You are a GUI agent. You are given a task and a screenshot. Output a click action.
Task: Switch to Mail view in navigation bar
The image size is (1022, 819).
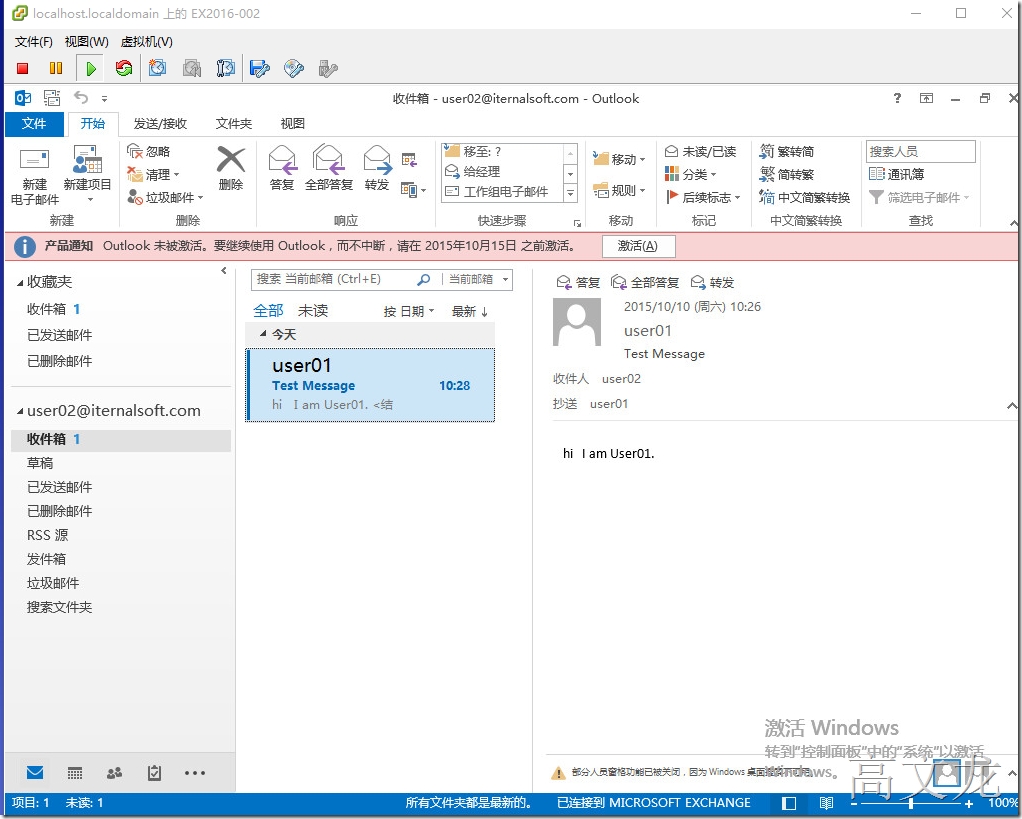click(x=35, y=773)
